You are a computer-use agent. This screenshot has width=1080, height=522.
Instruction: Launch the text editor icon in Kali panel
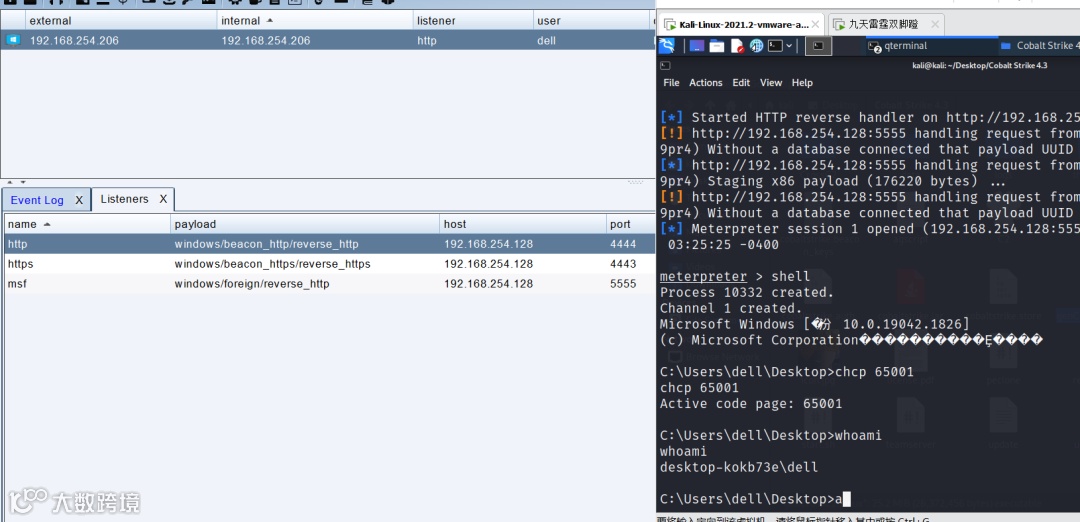pos(737,46)
